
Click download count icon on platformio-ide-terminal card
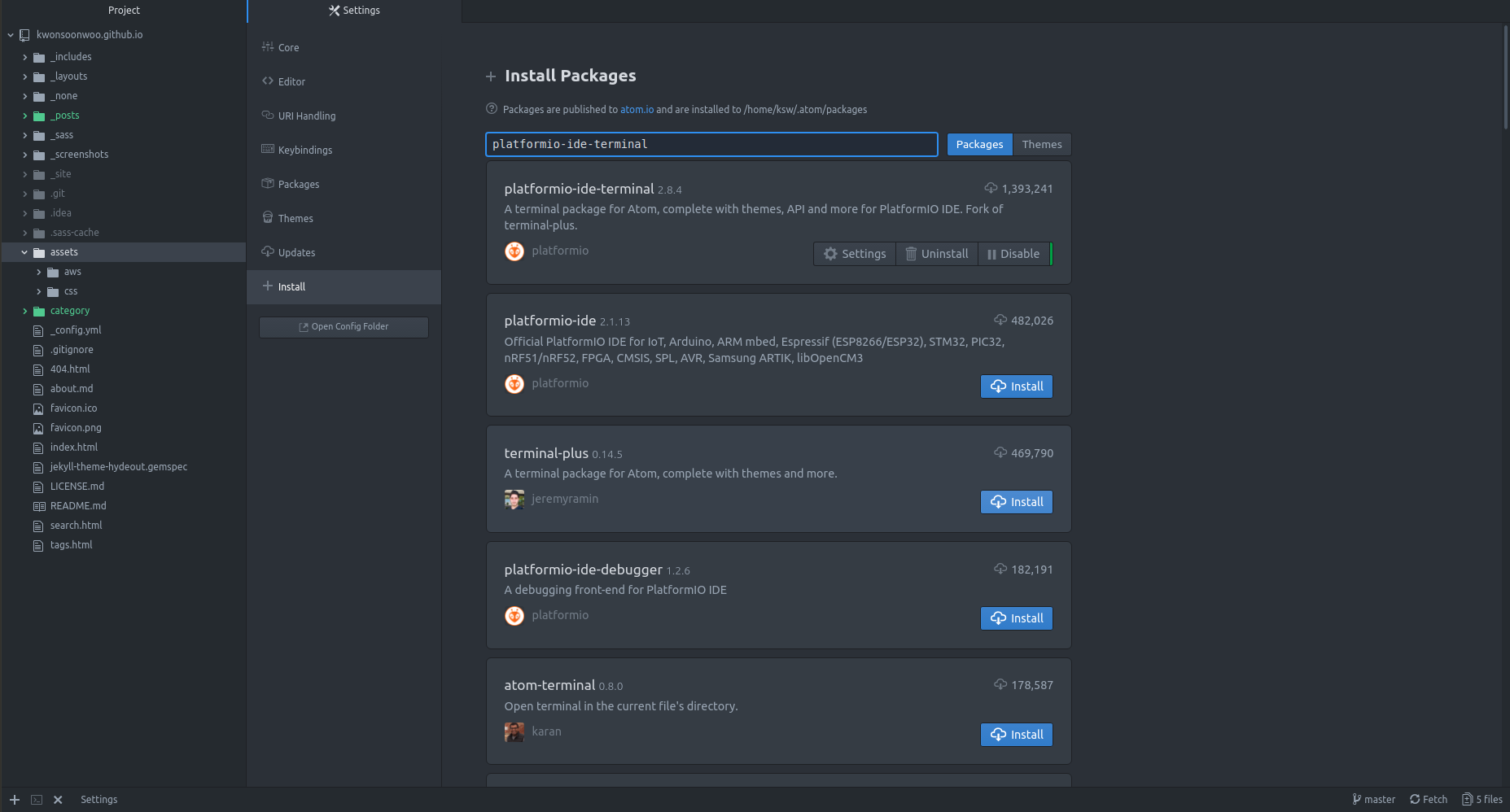[991, 188]
